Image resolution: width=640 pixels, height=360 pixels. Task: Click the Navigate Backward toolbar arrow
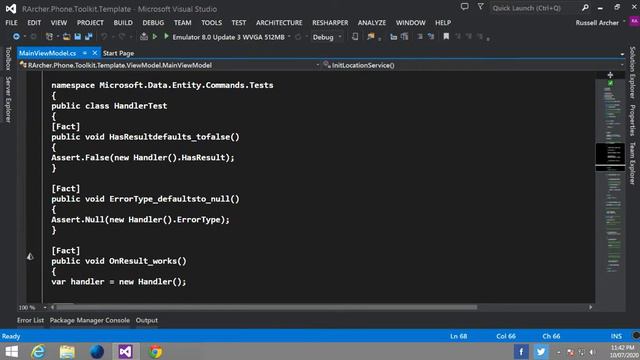(x=16, y=37)
